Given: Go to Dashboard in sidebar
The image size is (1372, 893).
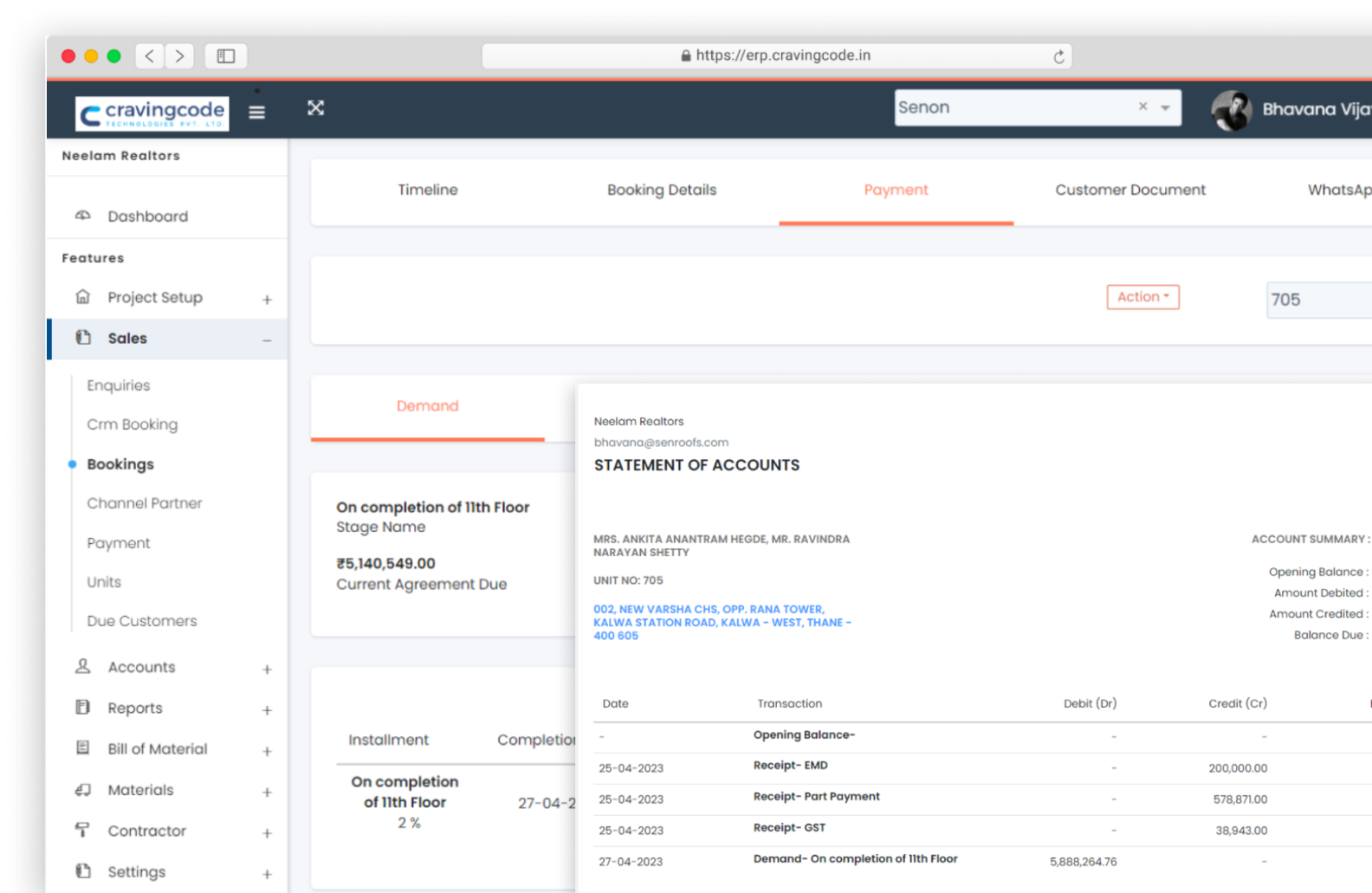Looking at the screenshot, I should pyautogui.click(x=147, y=217).
